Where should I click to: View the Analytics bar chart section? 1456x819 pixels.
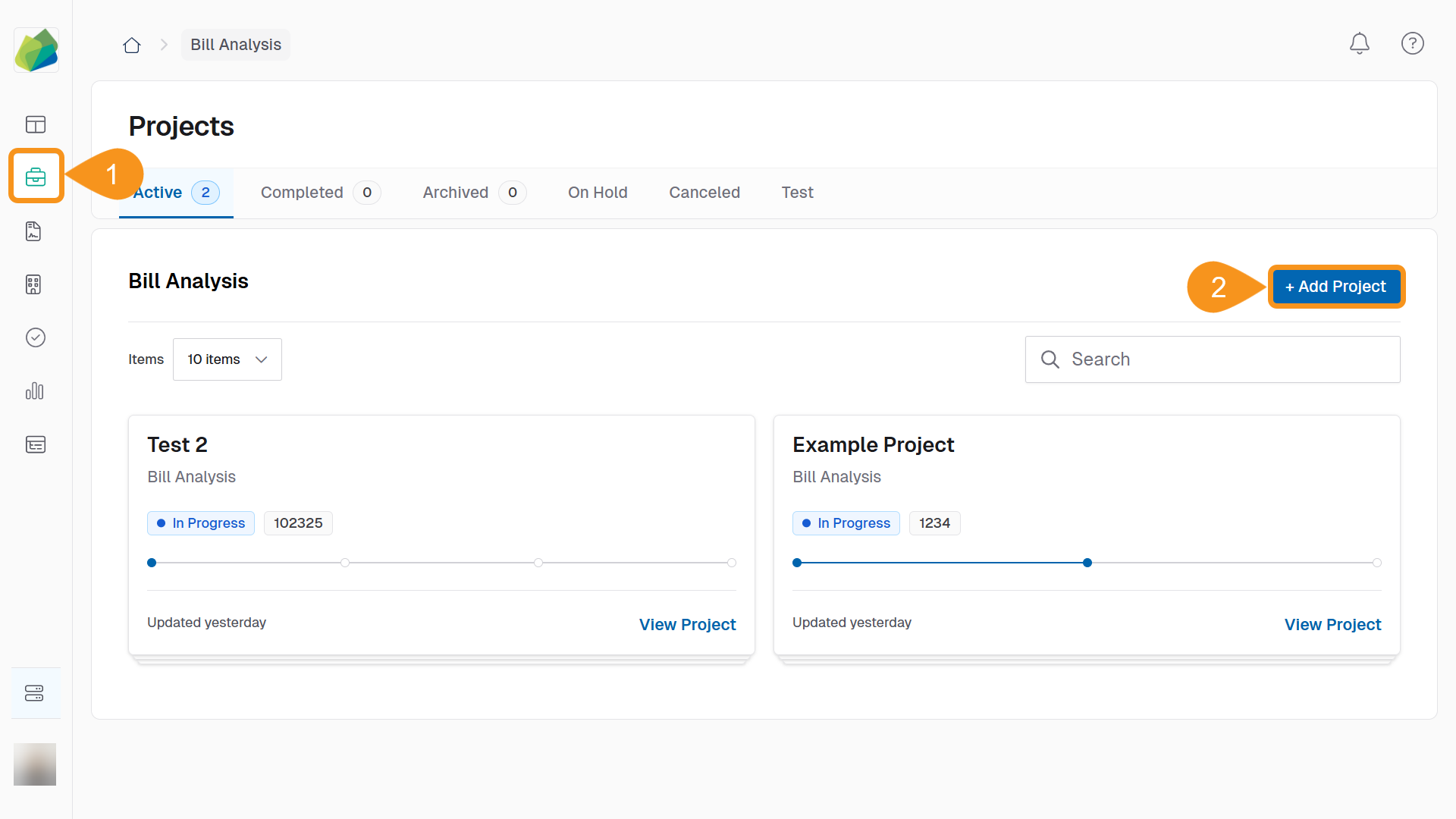[35, 391]
